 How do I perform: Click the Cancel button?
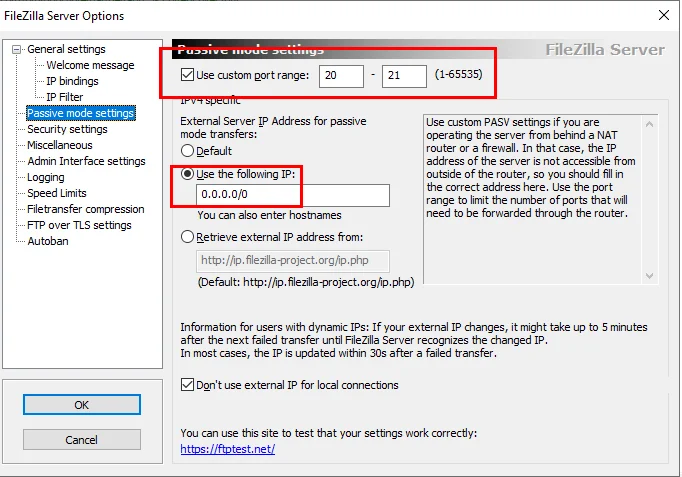coord(82,440)
